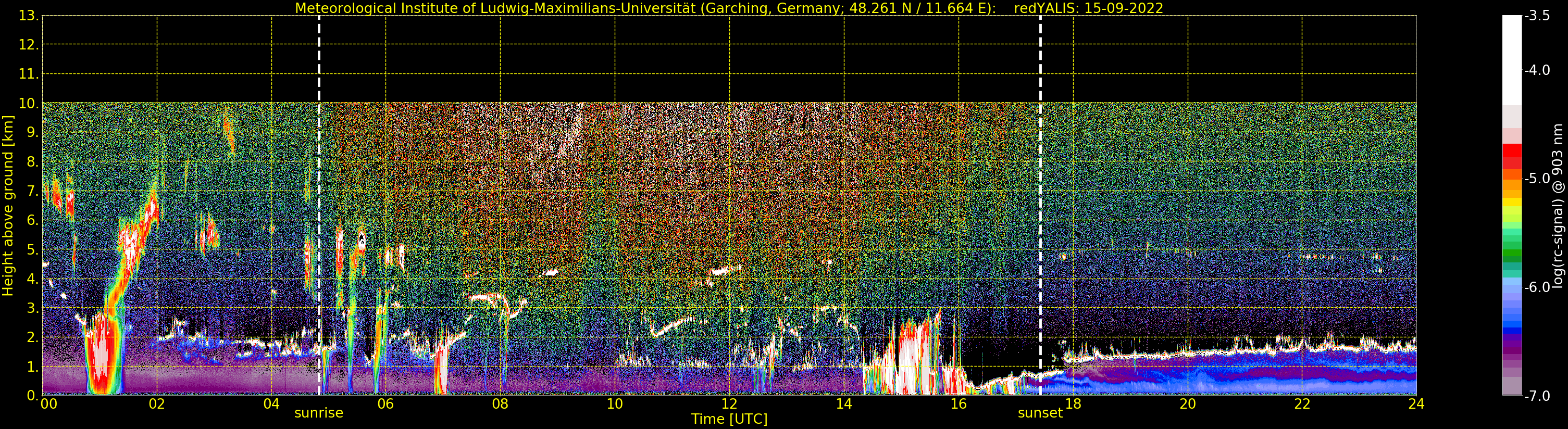This screenshot has height=429, width=1568.
Task: Click the time-axis tick label '12'
Action: (x=729, y=403)
